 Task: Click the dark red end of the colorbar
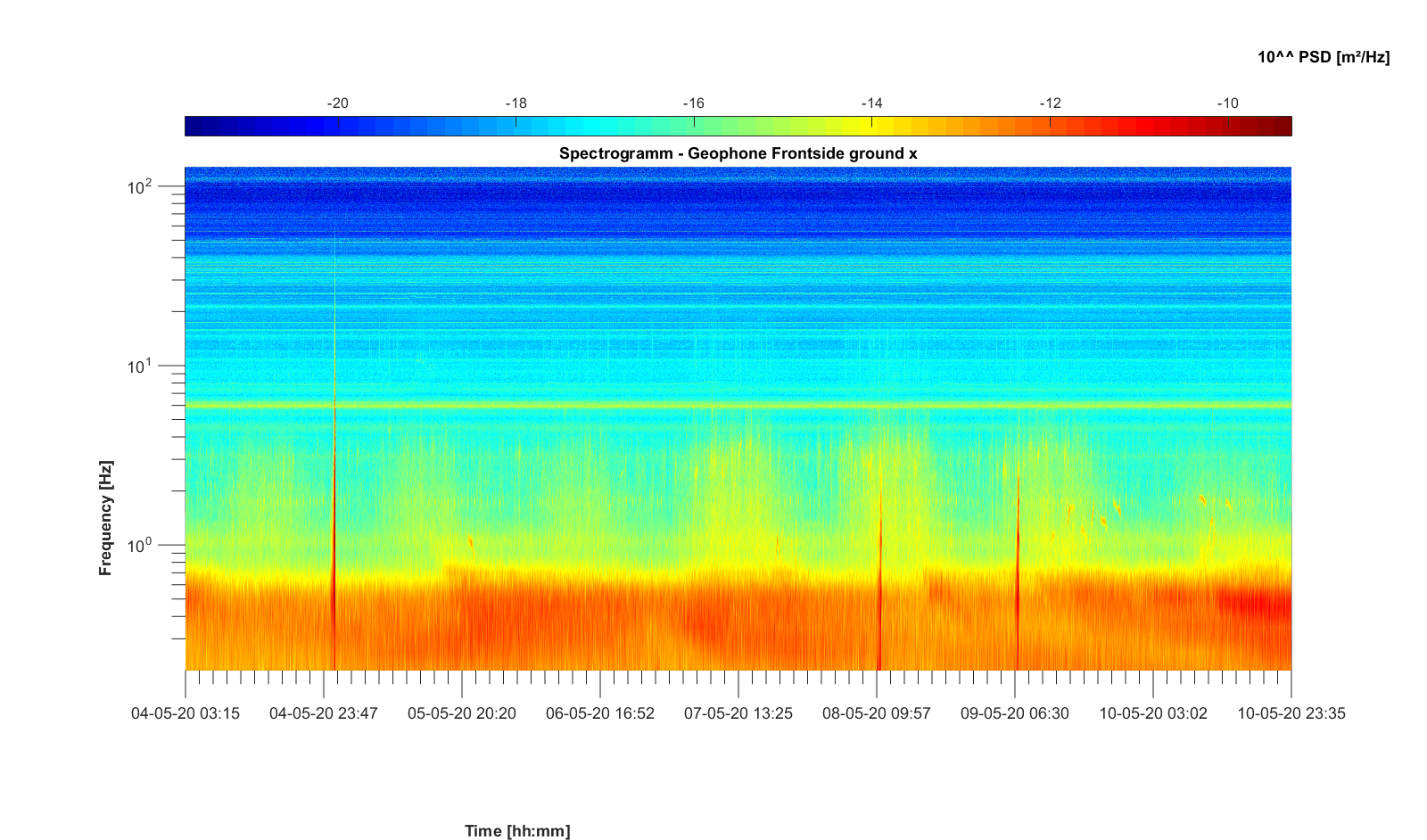pyautogui.click(x=1282, y=127)
